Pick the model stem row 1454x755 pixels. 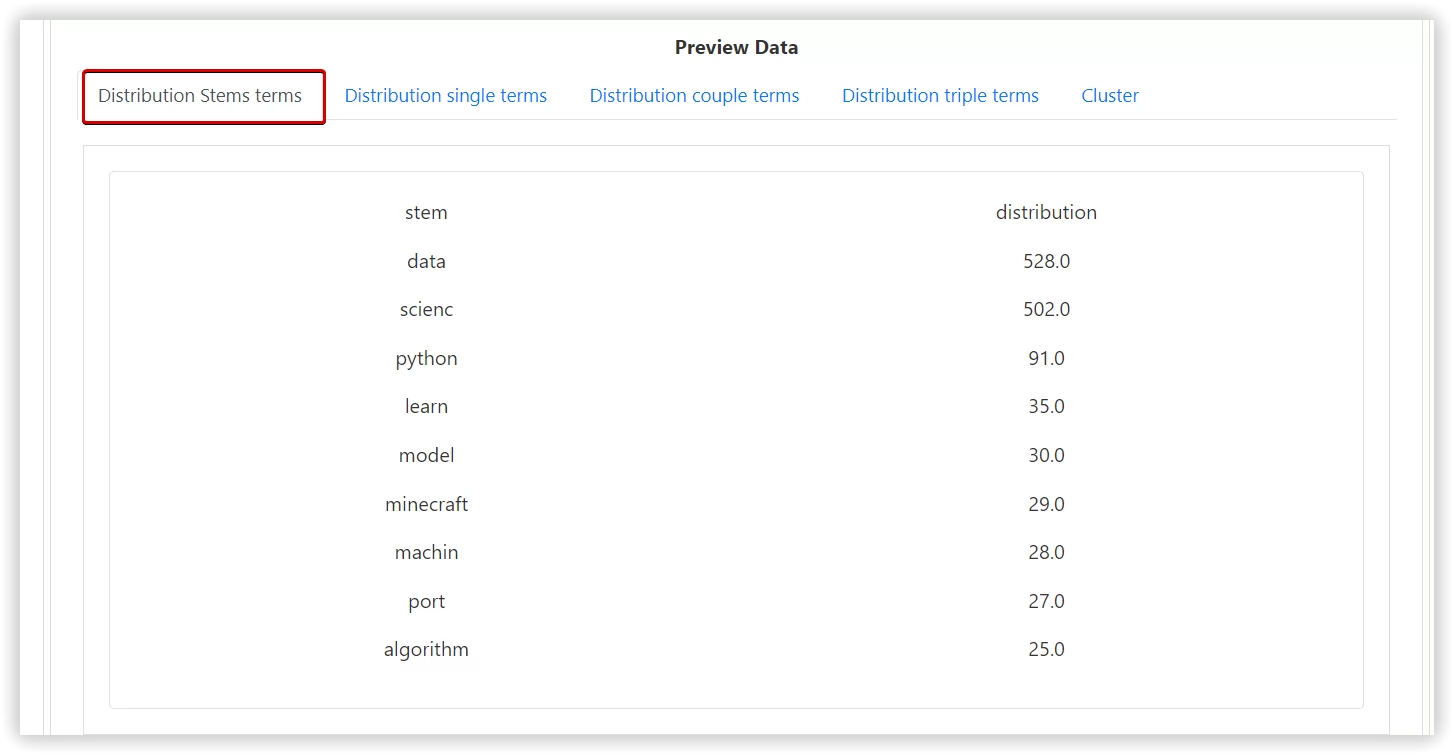tap(426, 455)
